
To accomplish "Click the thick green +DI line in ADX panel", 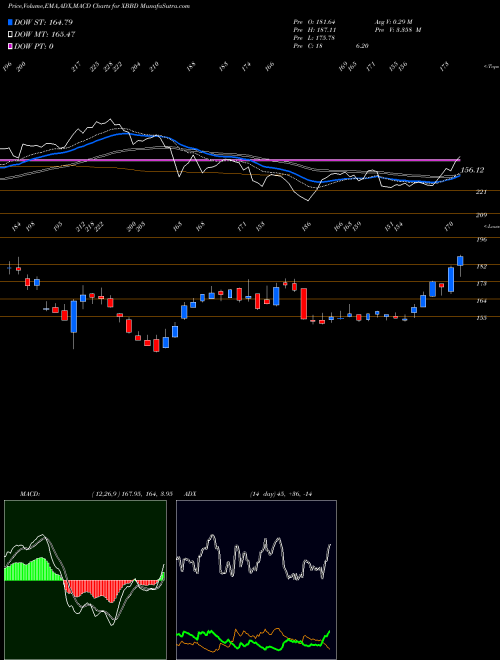I will [253, 642].
